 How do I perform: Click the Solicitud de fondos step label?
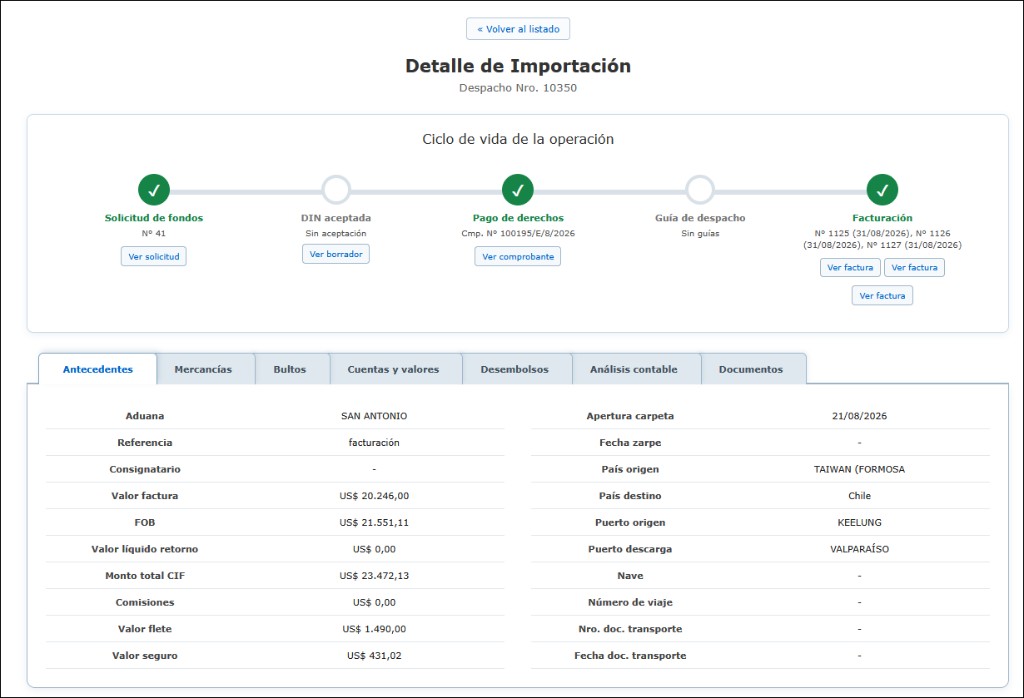154,218
